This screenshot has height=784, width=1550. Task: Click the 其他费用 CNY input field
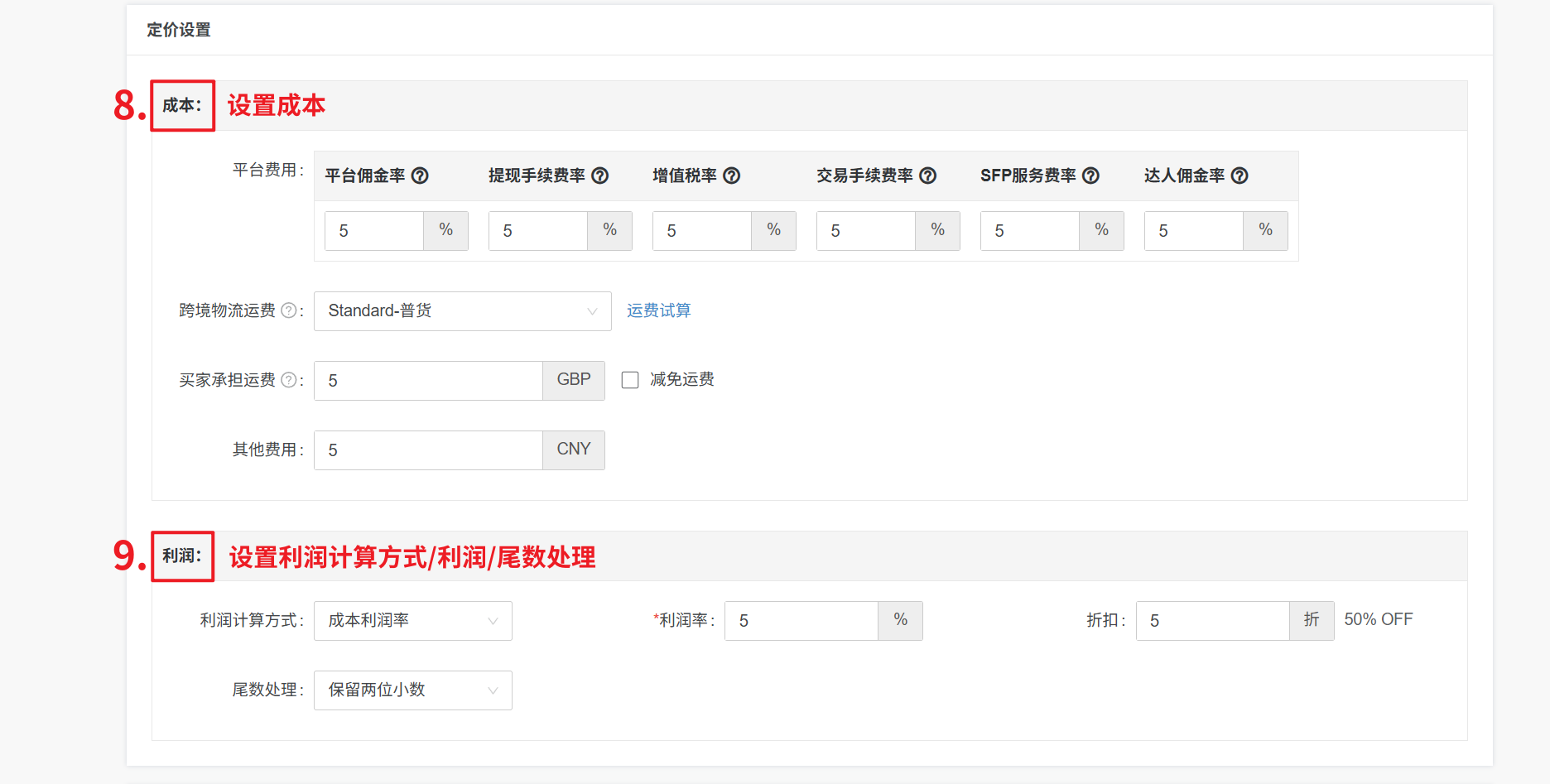tap(428, 450)
